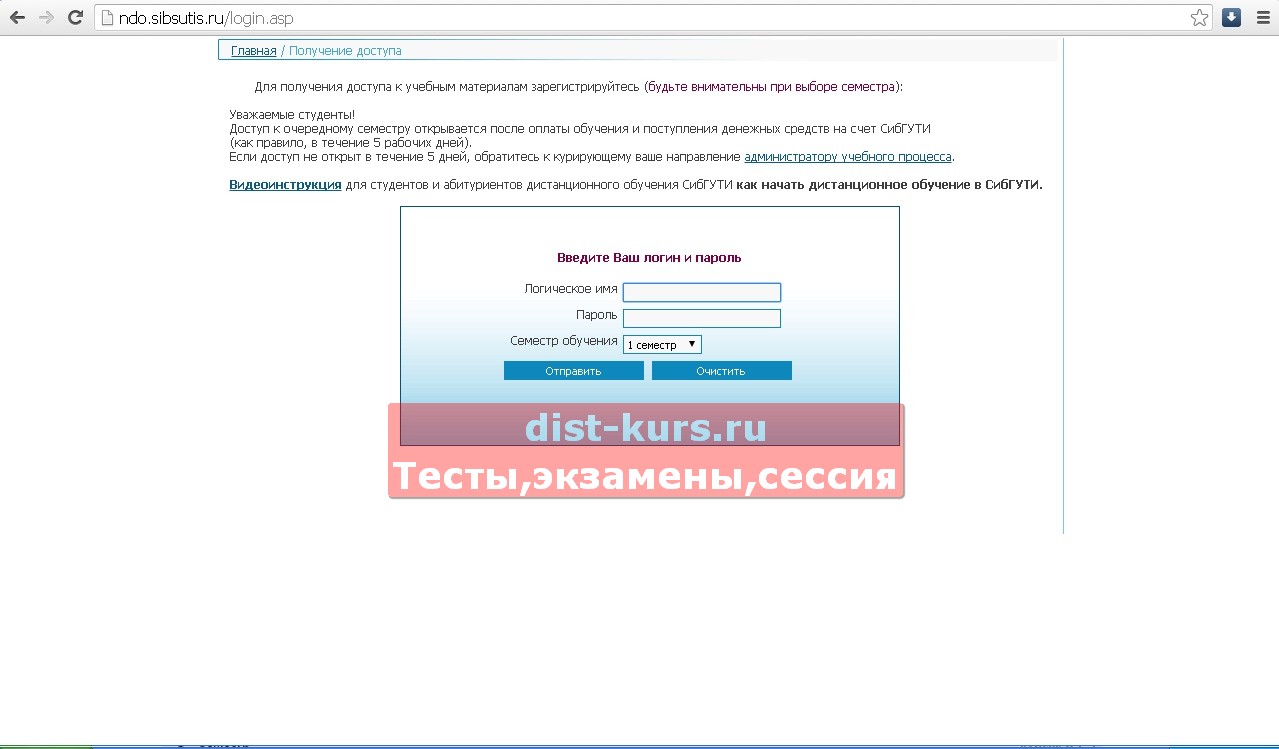Click the dist-kurs.ru banner title
The height and width of the screenshot is (749, 1279).
[x=646, y=428]
